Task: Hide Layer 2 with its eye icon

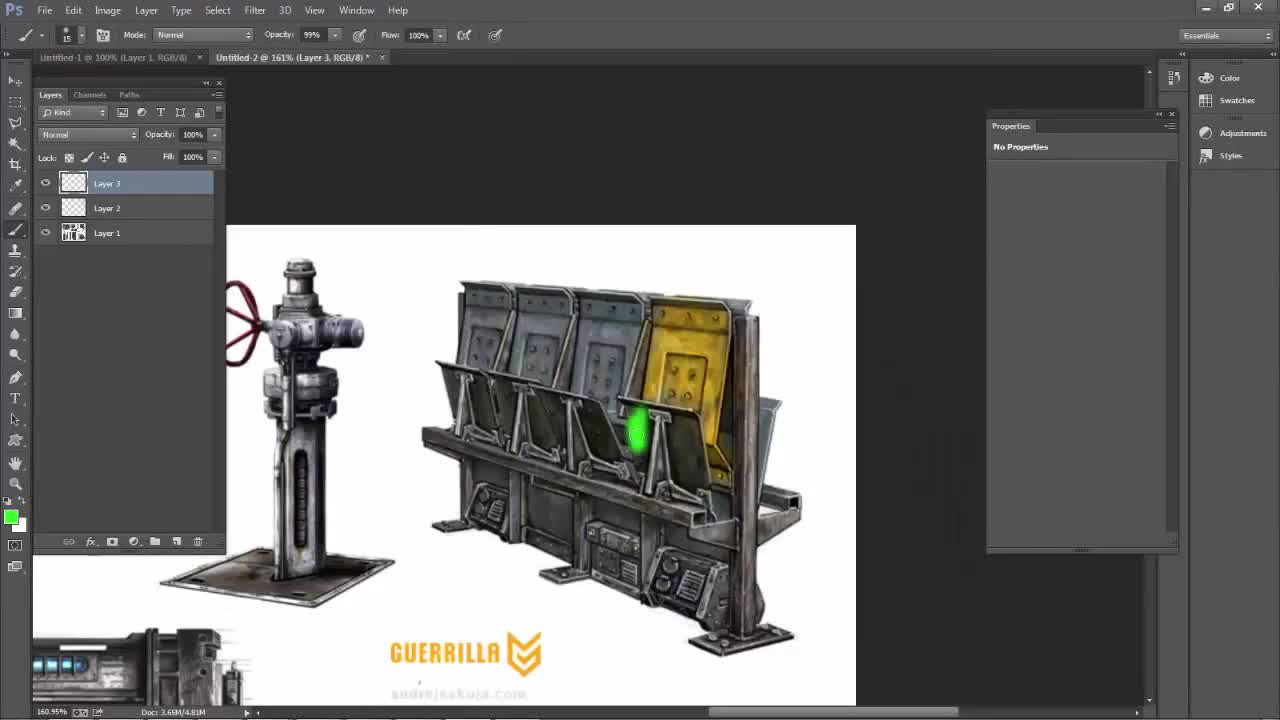Action: coord(45,208)
